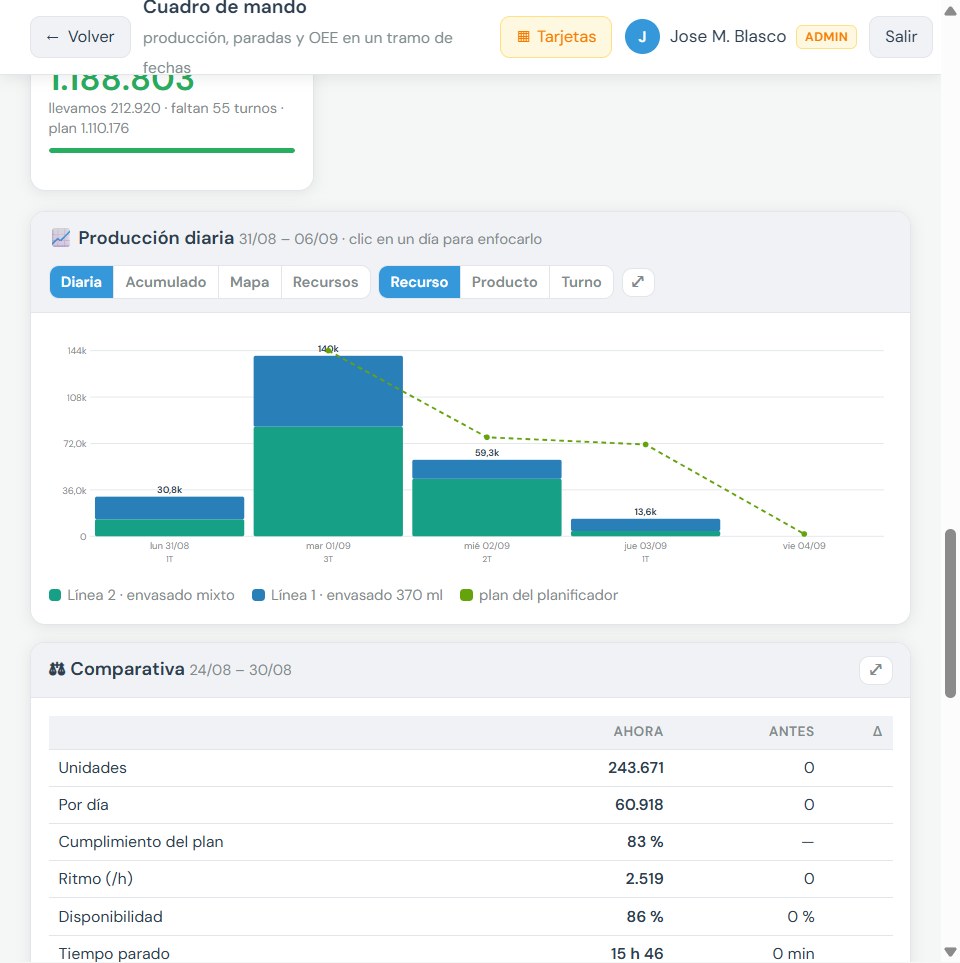The width and height of the screenshot is (960, 963).
Task: Focus the jue 03/09 bar
Action: pyautogui.click(x=645, y=528)
